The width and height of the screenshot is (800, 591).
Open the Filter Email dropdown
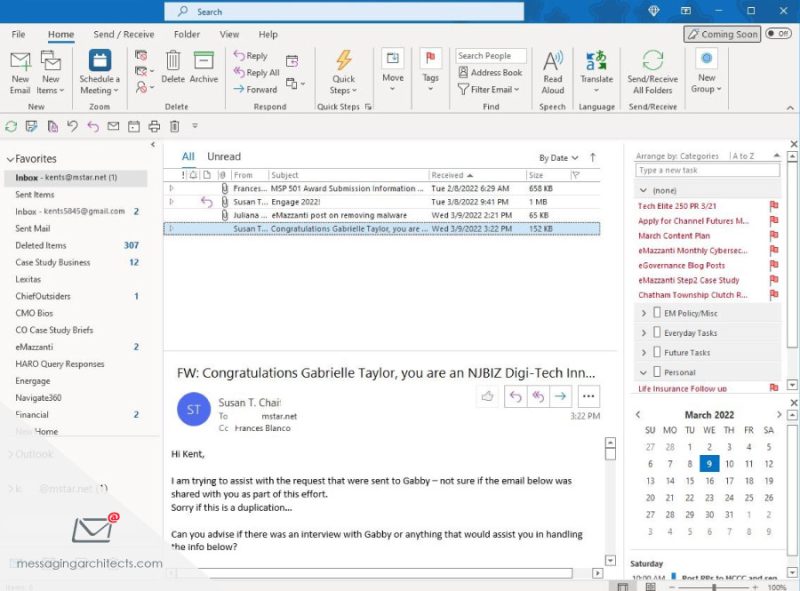point(490,89)
